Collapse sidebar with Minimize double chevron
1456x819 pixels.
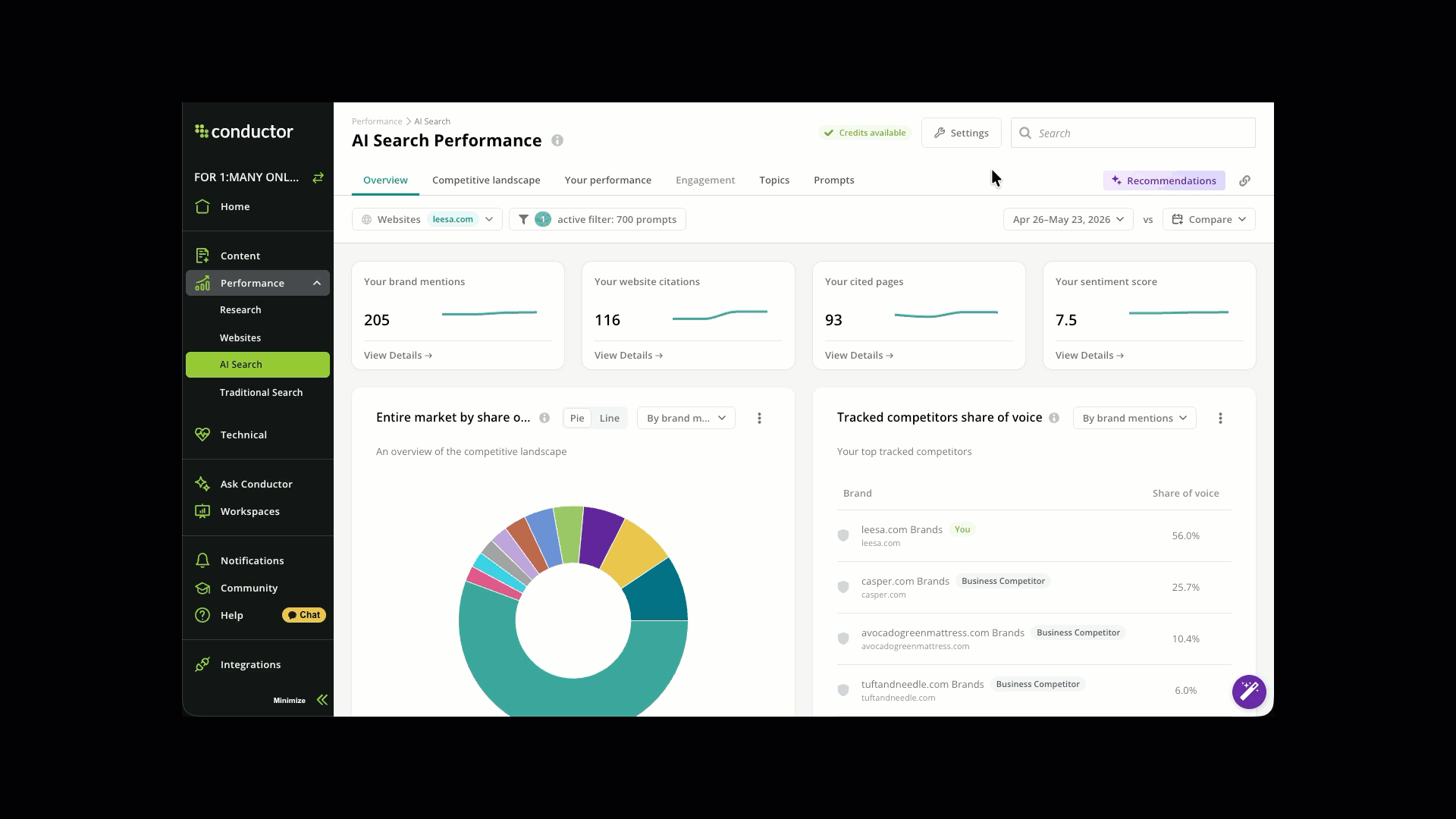322,700
